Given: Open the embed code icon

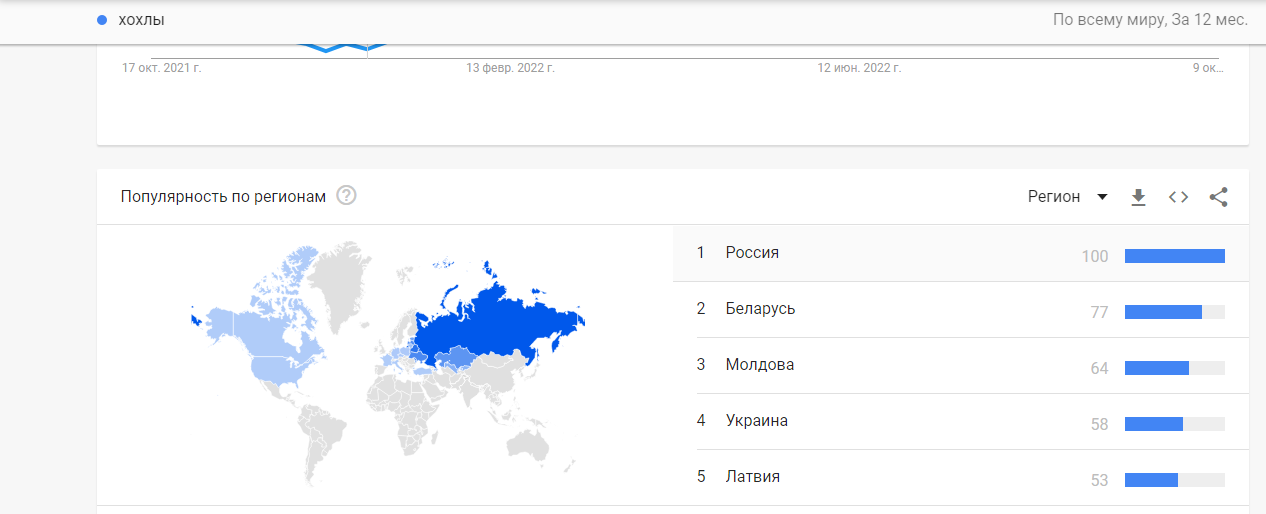Looking at the screenshot, I should 1178,197.
